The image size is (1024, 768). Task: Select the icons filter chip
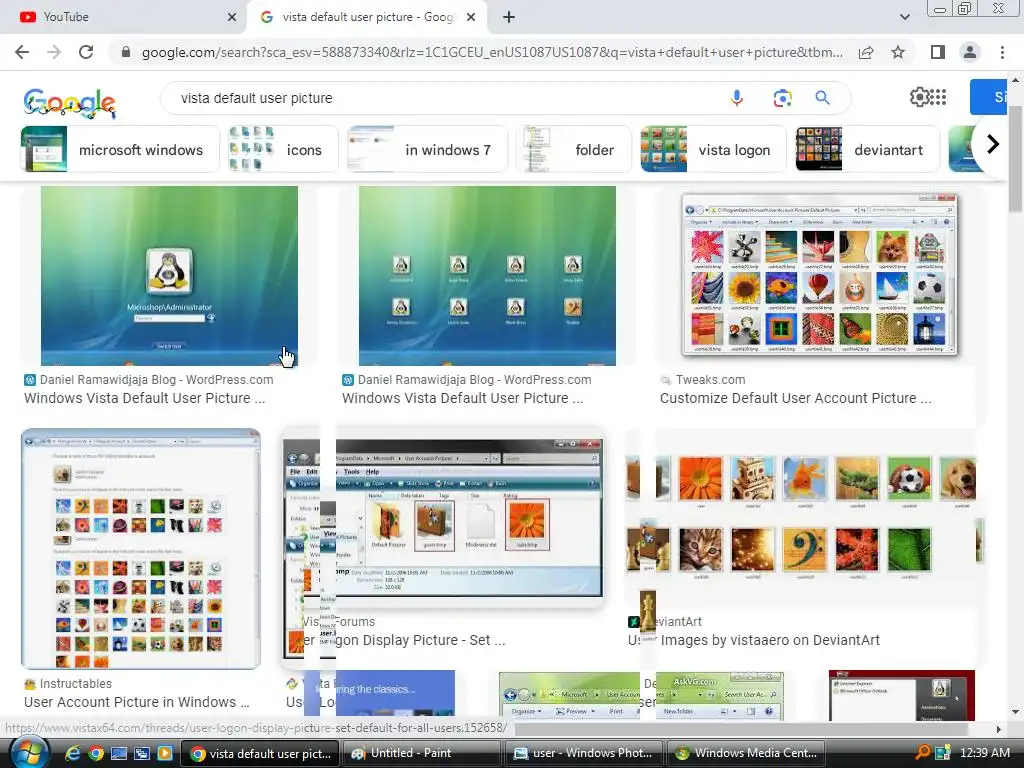click(x=283, y=150)
